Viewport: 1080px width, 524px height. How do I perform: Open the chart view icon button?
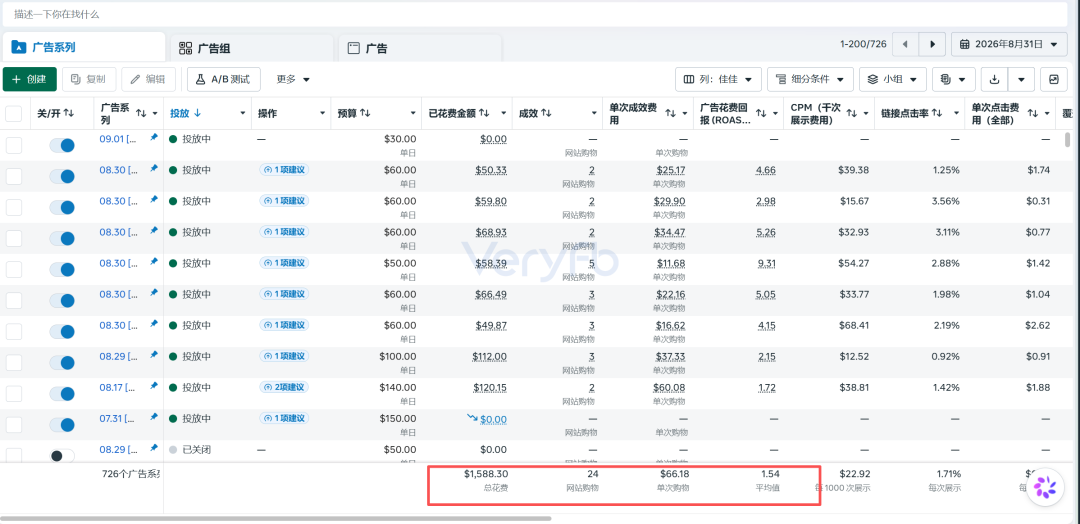pyautogui.click(x=1053, y=79)
